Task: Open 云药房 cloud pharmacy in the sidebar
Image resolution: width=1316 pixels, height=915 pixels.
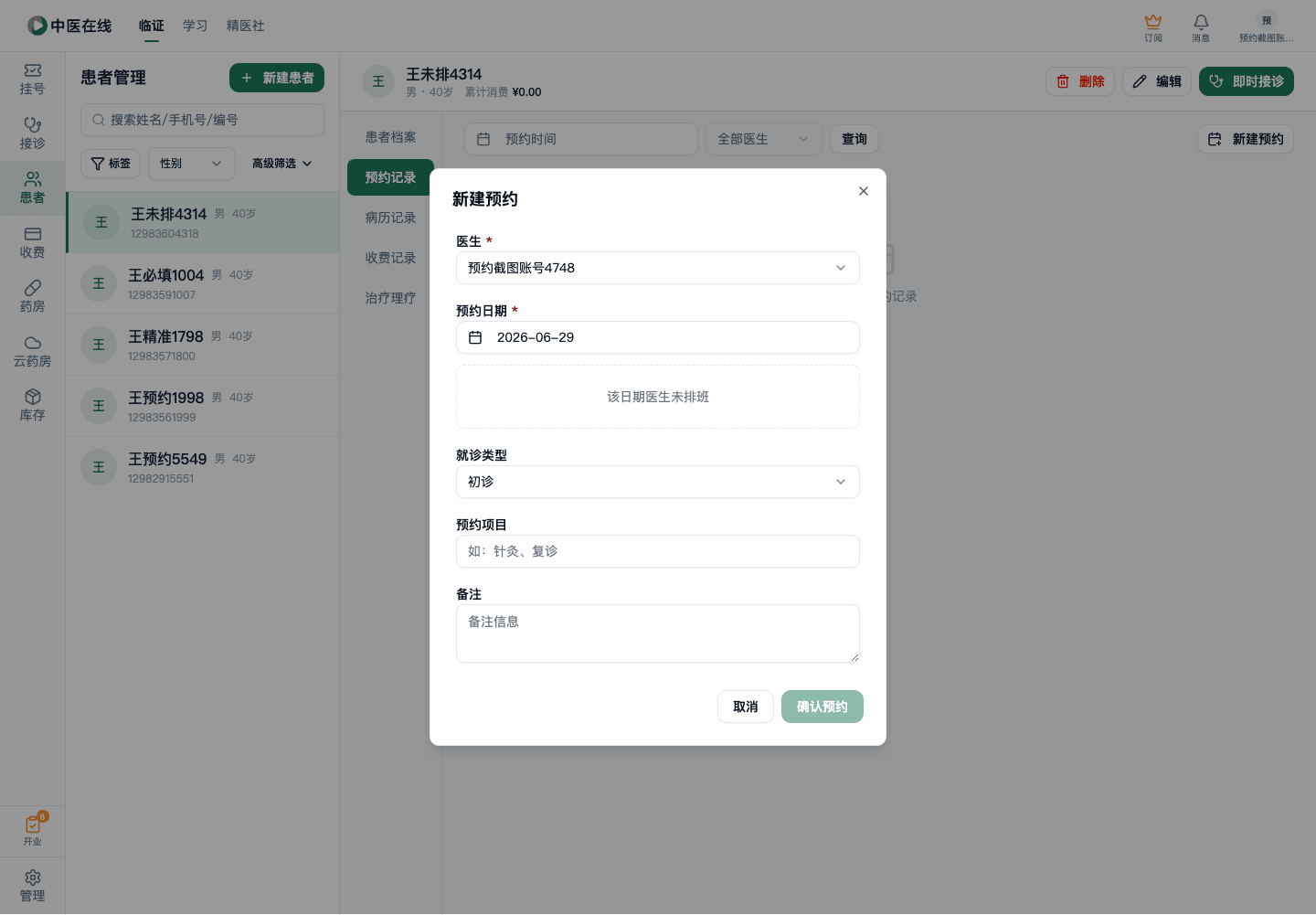Action: (32, 352)
